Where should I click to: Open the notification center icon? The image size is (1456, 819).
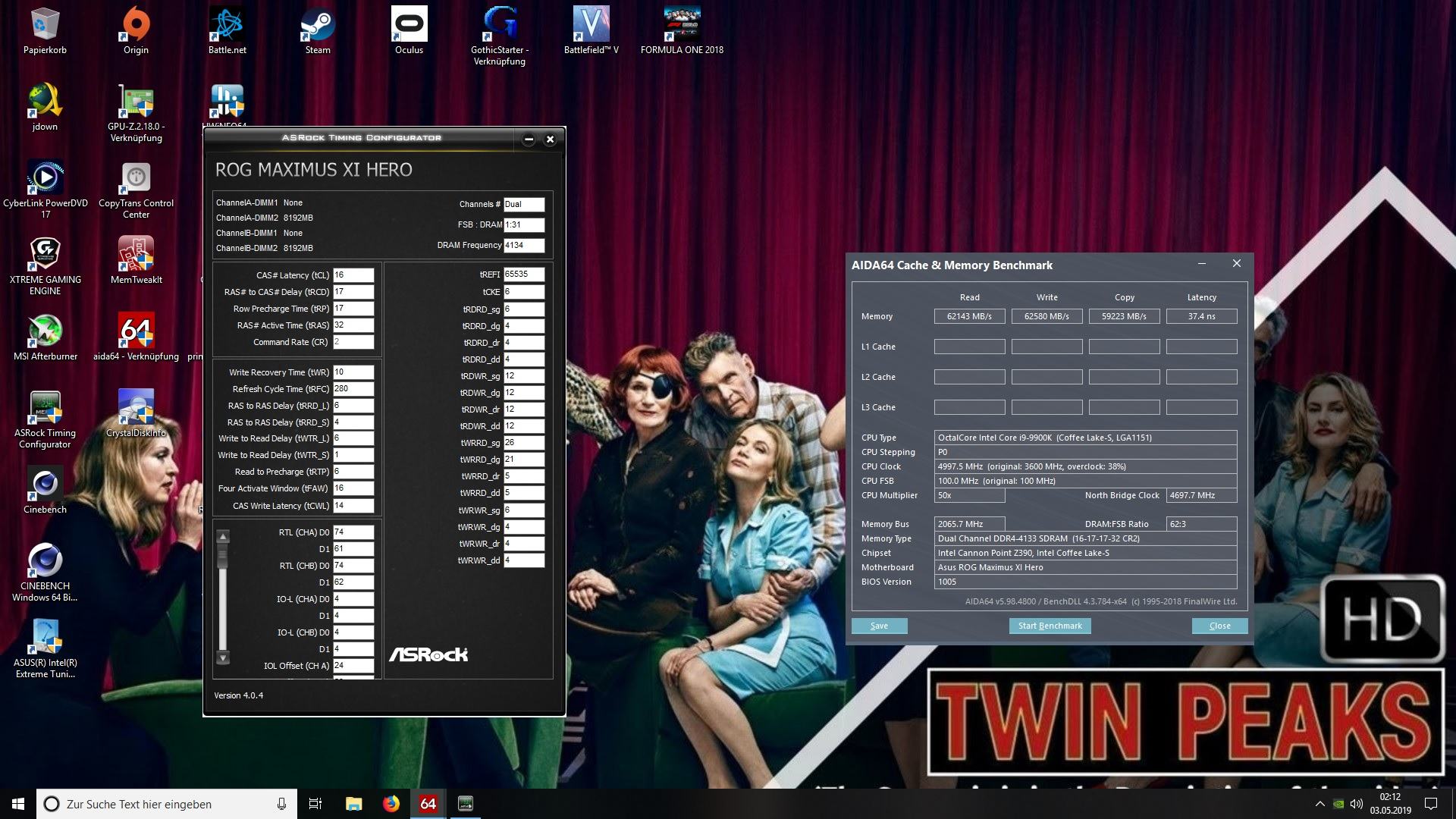1431,804
